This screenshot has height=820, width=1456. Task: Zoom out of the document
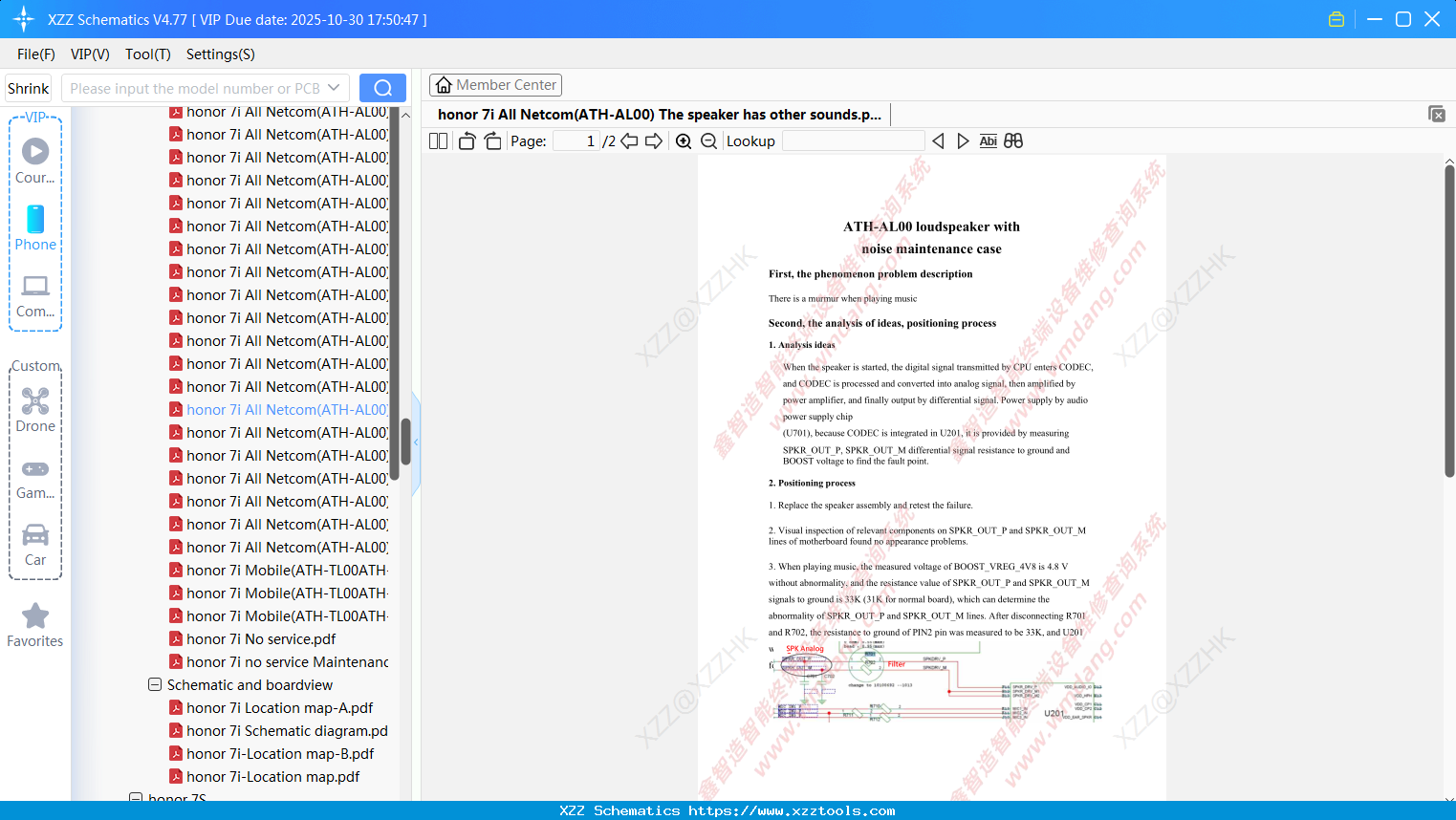click(709, 141)
